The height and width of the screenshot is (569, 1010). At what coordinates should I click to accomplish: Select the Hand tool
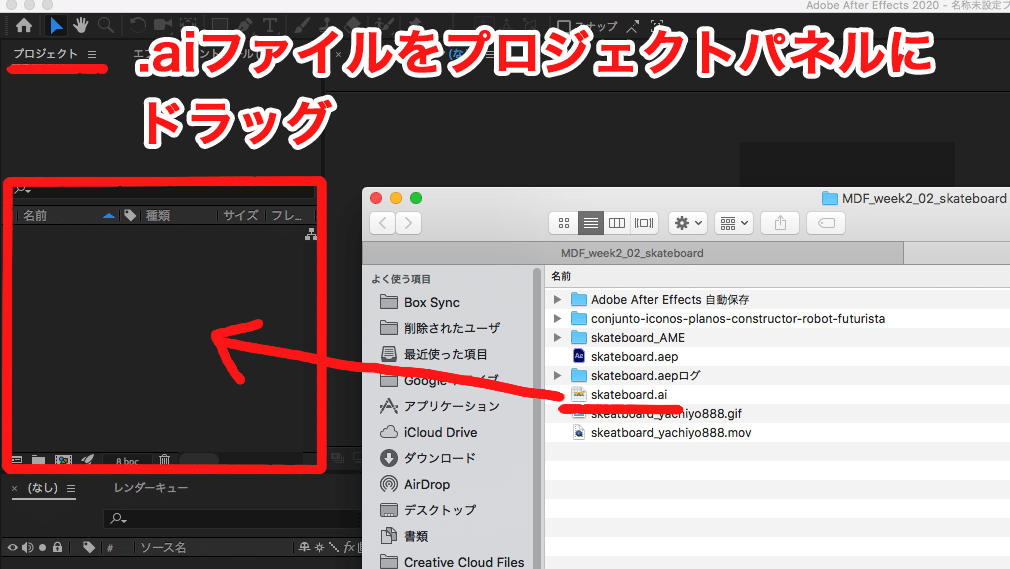(x=81, y=26)
